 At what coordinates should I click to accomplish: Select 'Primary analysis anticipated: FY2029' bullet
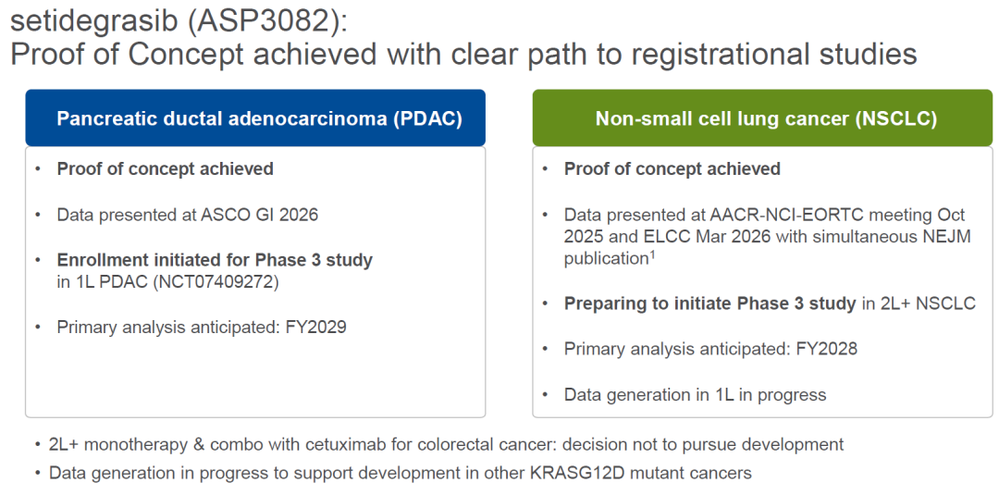pos(201,327)
